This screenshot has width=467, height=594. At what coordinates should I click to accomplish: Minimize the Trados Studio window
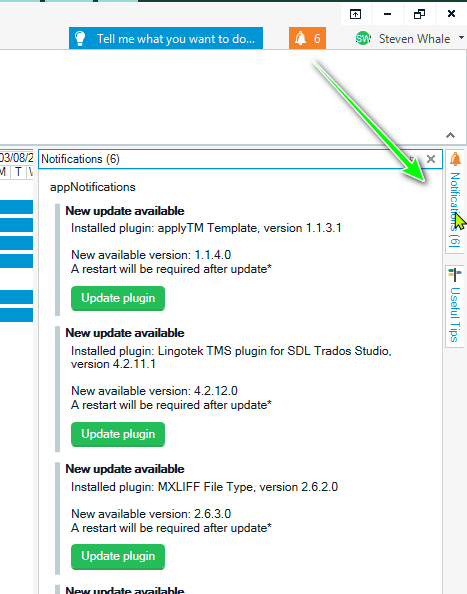click(x=387, y=14)
